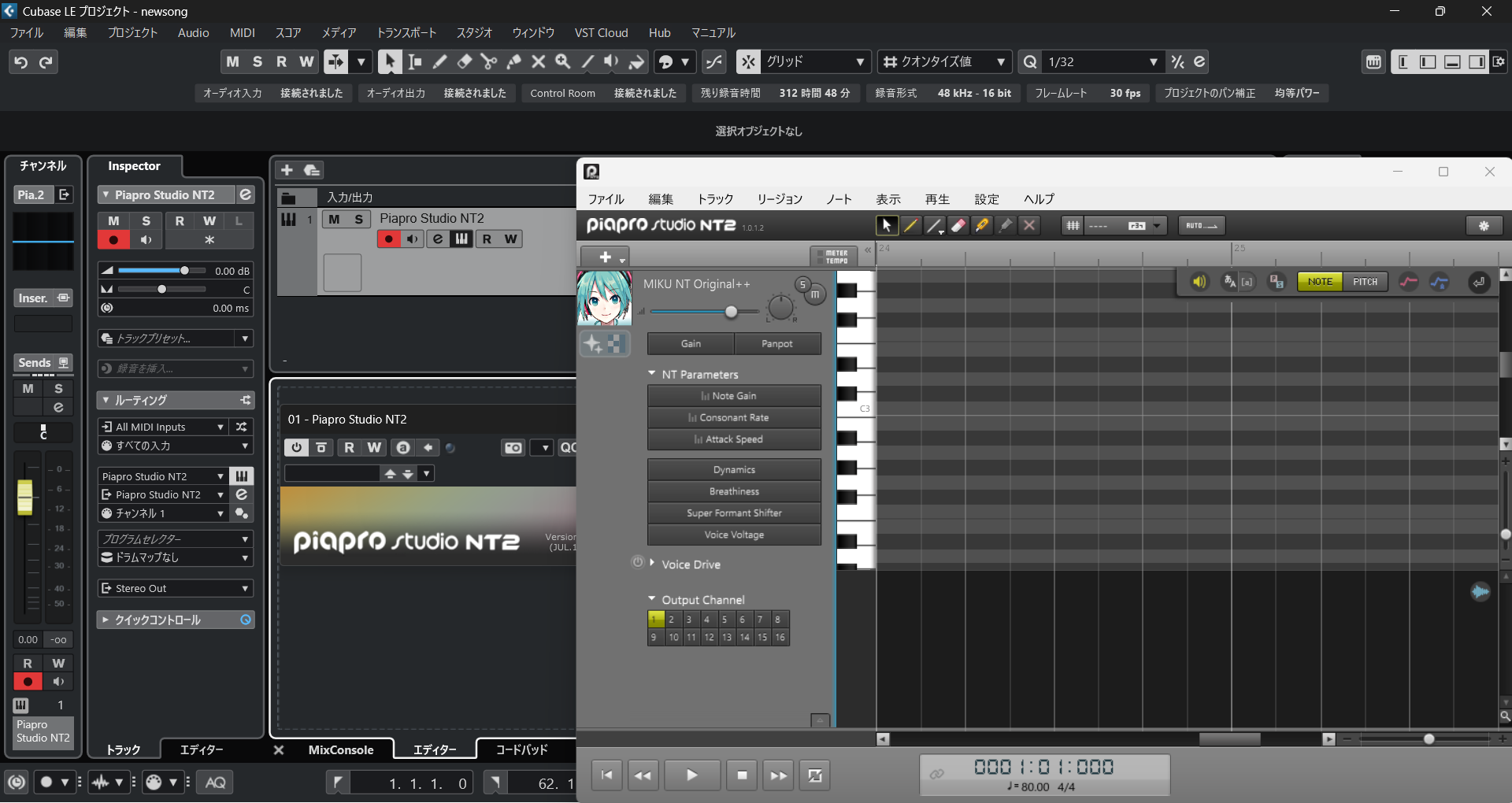
Task: Open the All MIDI Inputs dropdown
Action: [163, 427]
